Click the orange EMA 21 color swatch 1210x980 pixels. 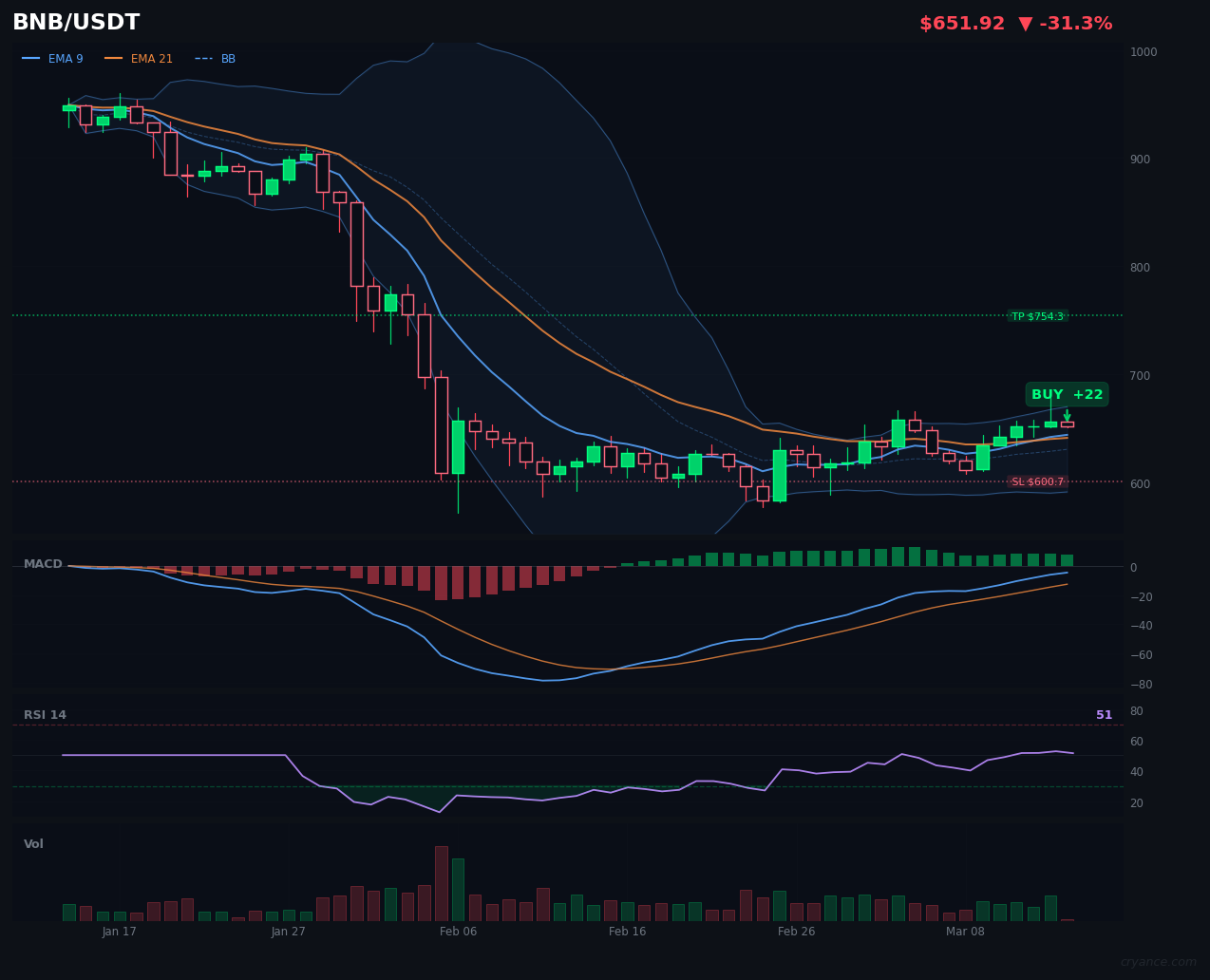(116, 58)
